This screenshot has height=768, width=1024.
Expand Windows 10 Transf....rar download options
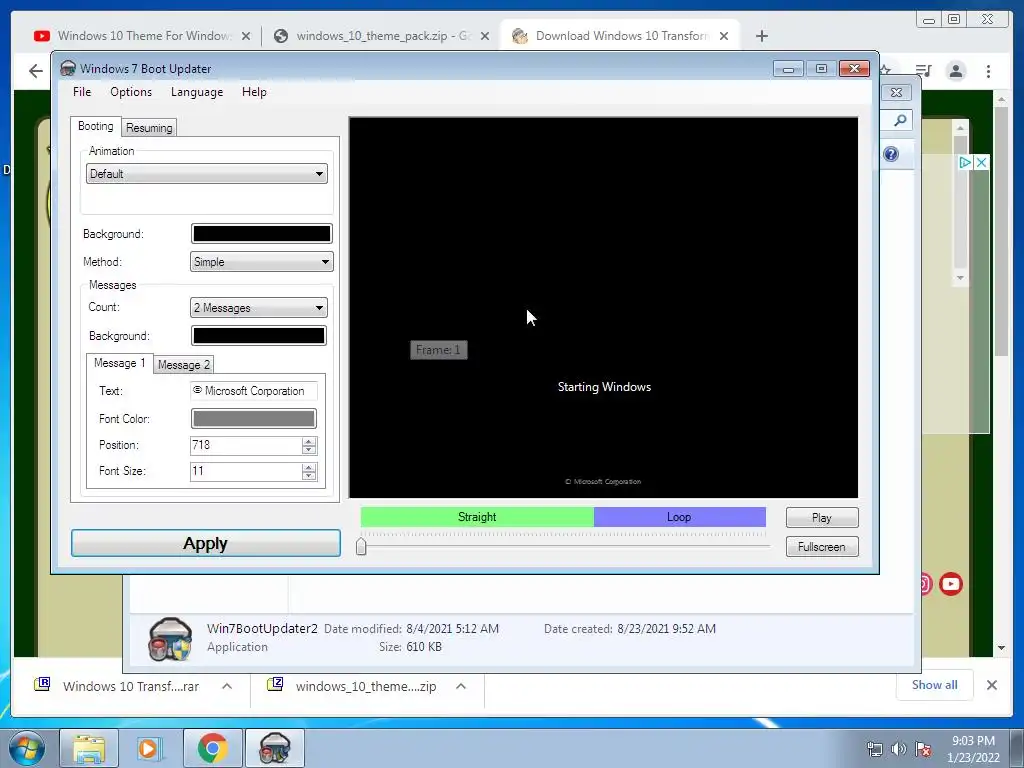[x=227, y=686]
